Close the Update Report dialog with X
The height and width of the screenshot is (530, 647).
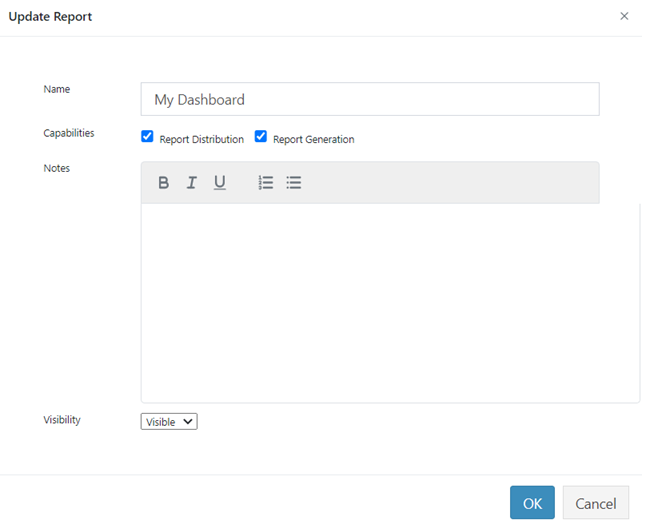pyautogui.click(x=624, y=16)
